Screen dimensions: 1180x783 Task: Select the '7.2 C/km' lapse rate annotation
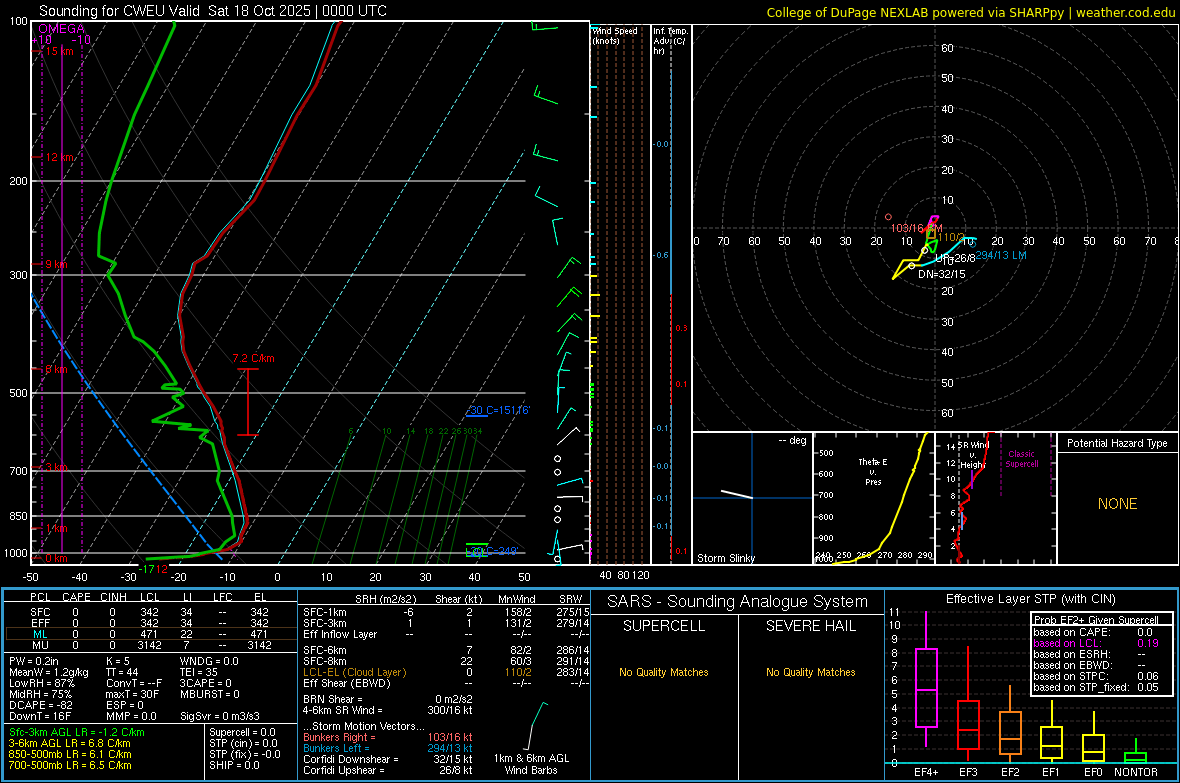tap(254, 358)
